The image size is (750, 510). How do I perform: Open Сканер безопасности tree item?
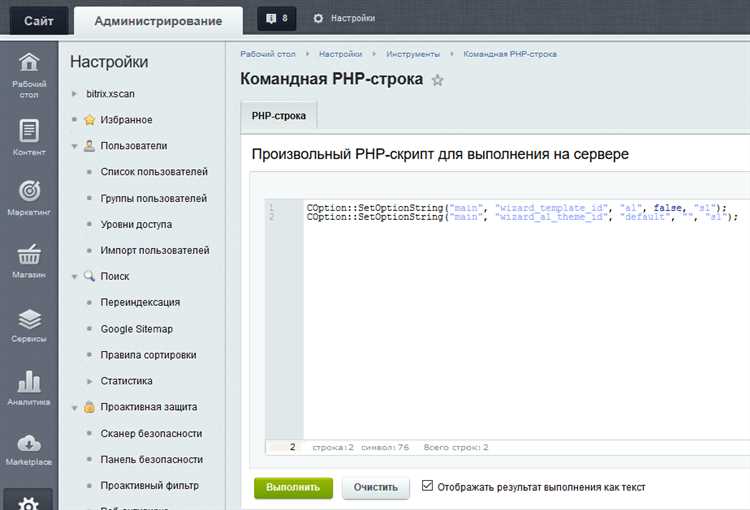pos(151,433)
